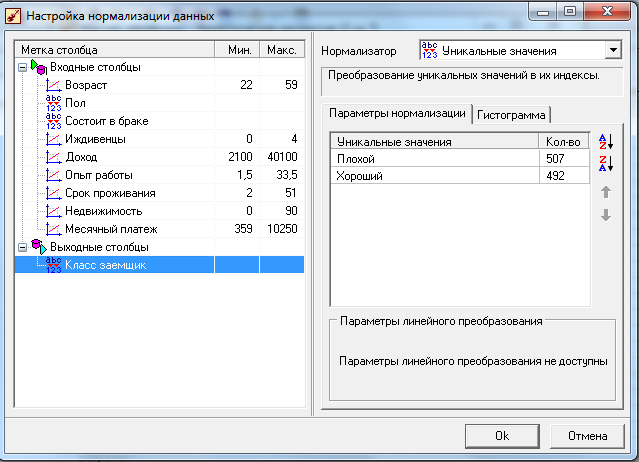Screen dimensions: 639x462
Task: Click the 492 count cell
Action: pyautogui.click(x=564, y=176)
